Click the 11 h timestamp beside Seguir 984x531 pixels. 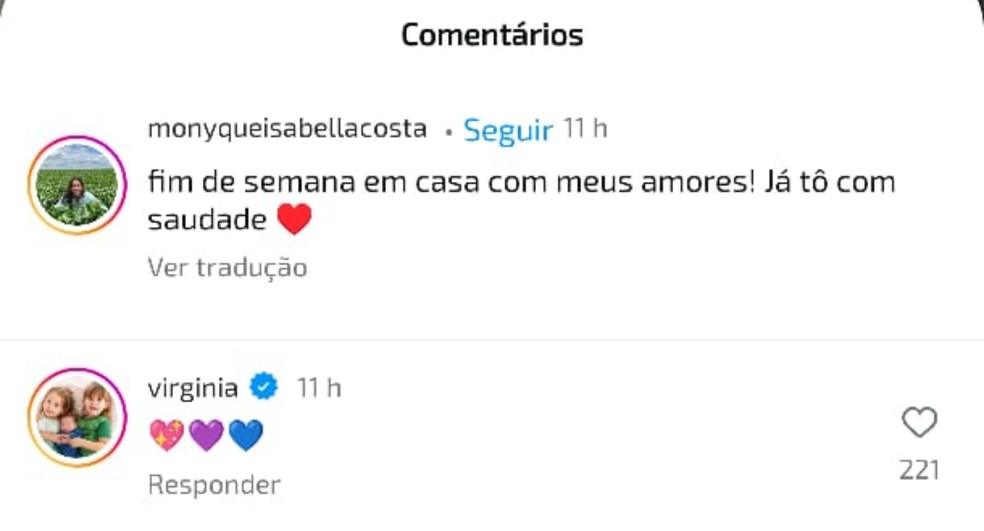585,129
